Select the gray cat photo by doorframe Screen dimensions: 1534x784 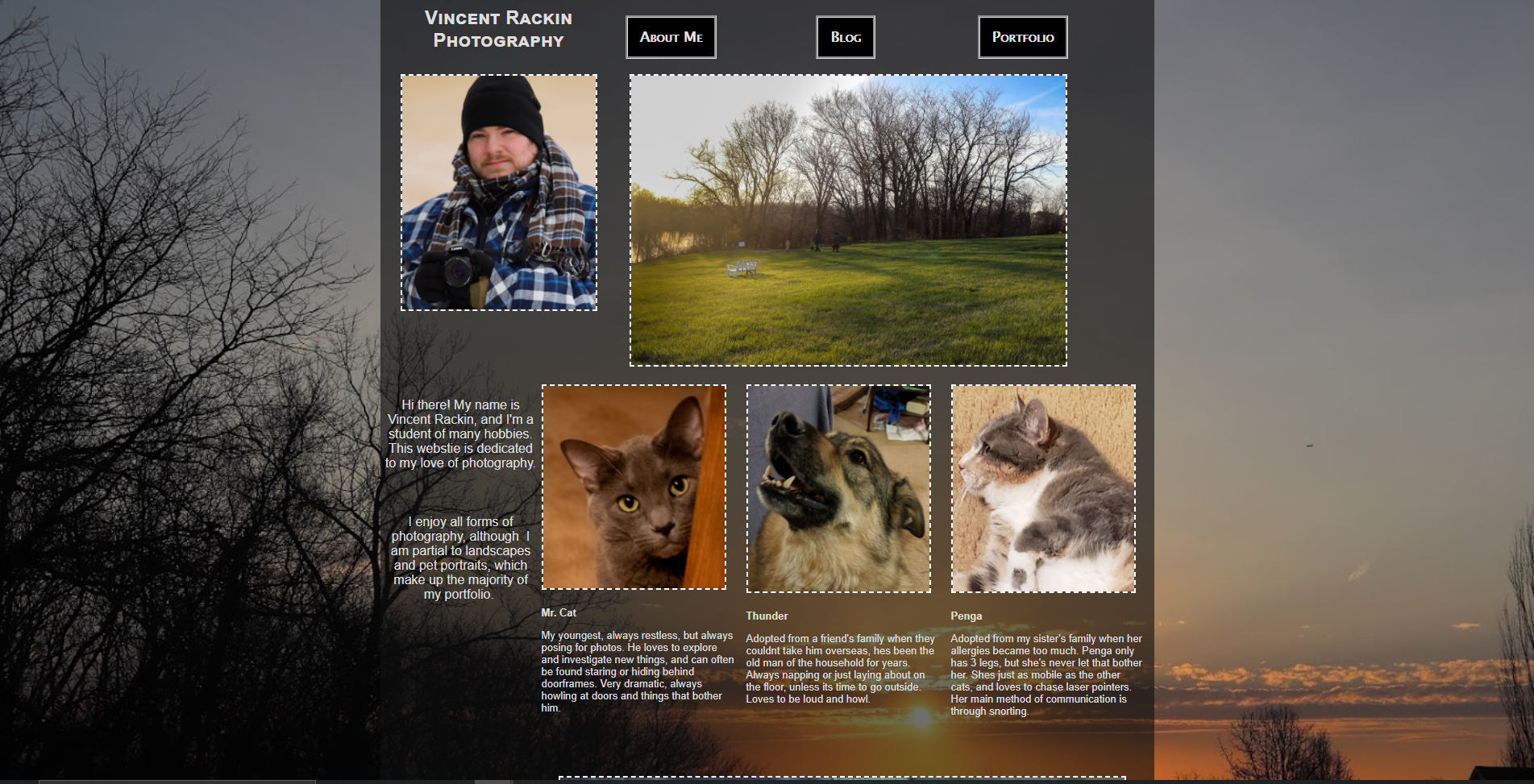point(634,487)
